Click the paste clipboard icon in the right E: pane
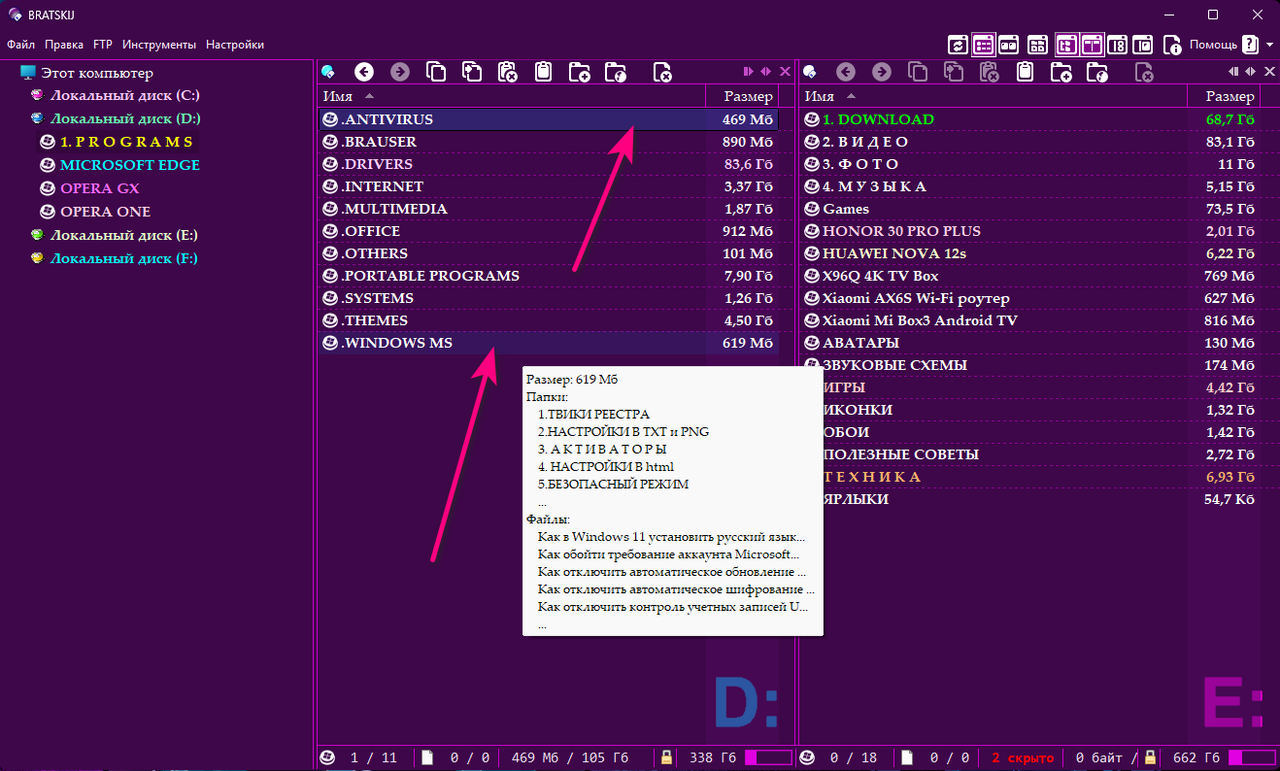The width and height of the screenshot is (1280, 771). click(x=1024, y=71)
